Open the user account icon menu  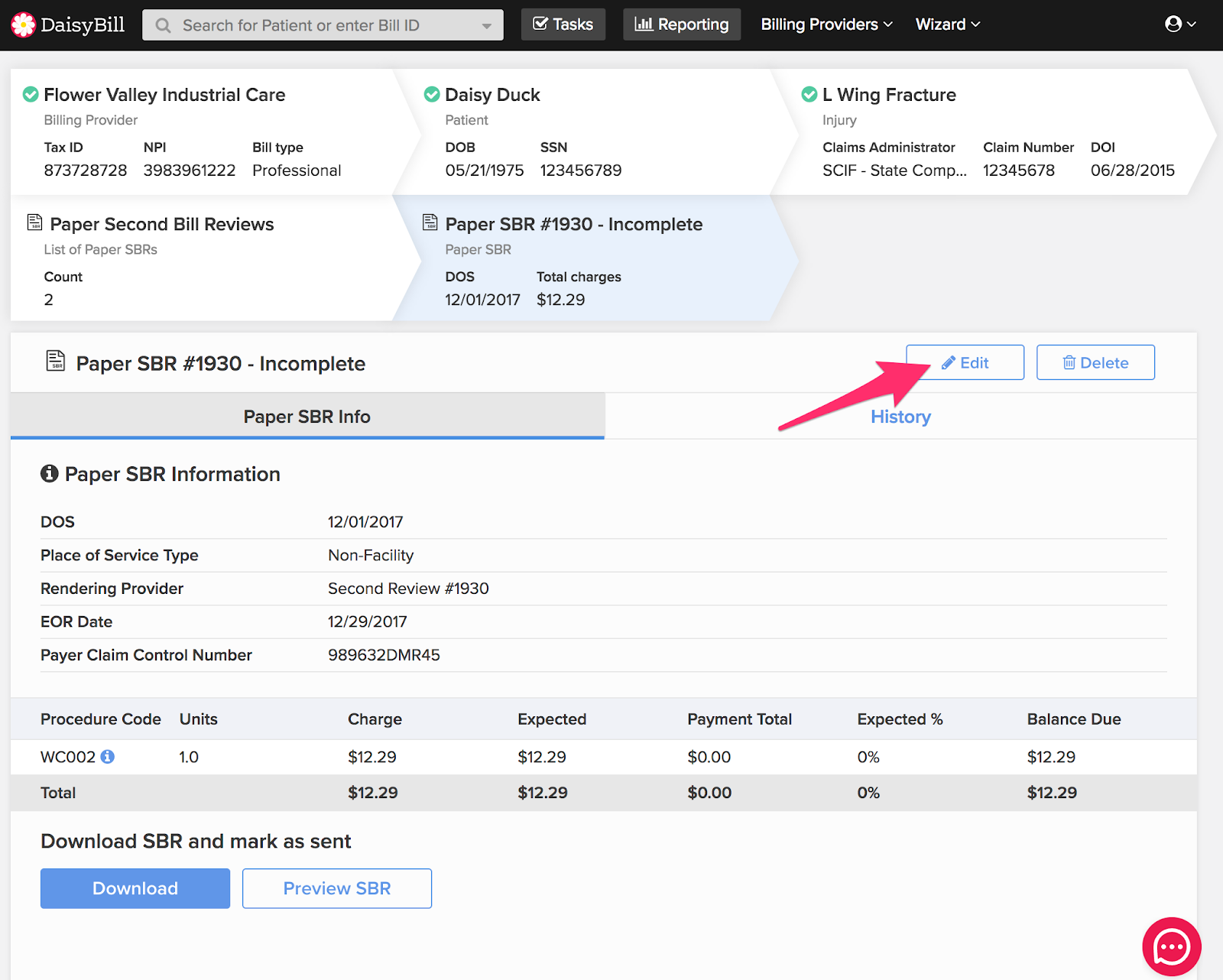(x=1180, y=24)
